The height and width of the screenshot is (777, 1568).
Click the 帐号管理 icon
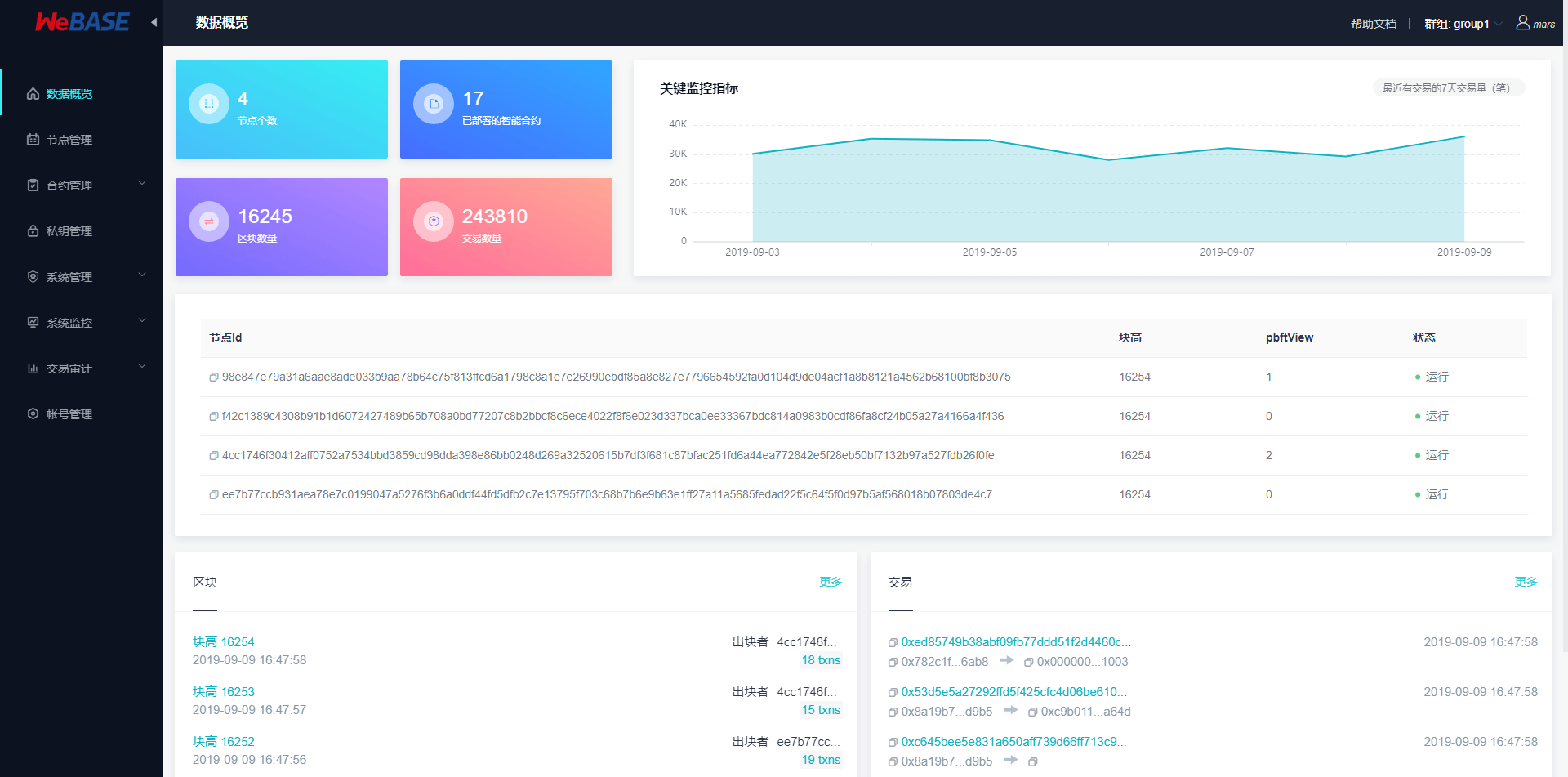tap(33, 414)
